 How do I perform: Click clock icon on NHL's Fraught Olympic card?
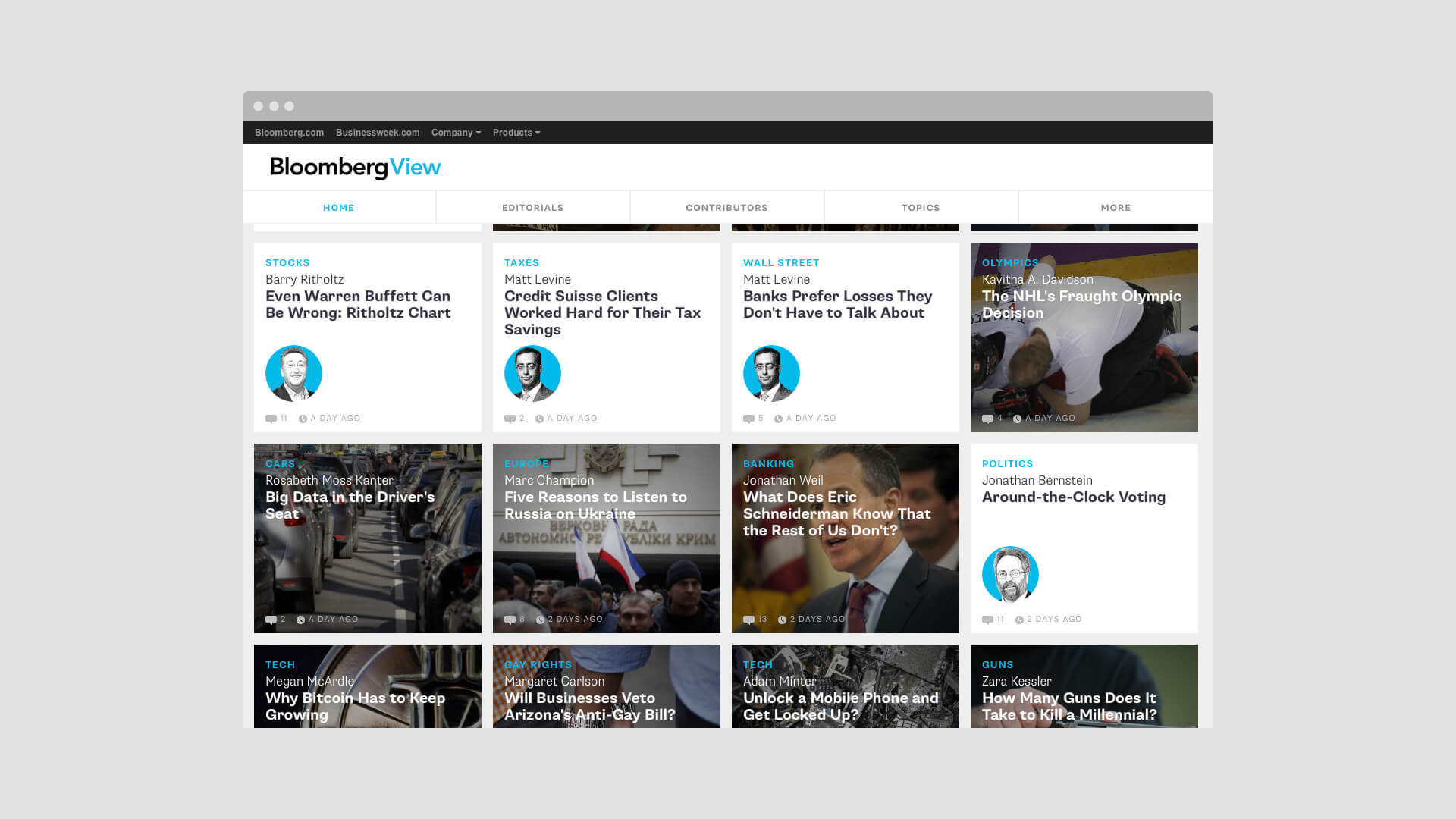(x=1017, y=419)
